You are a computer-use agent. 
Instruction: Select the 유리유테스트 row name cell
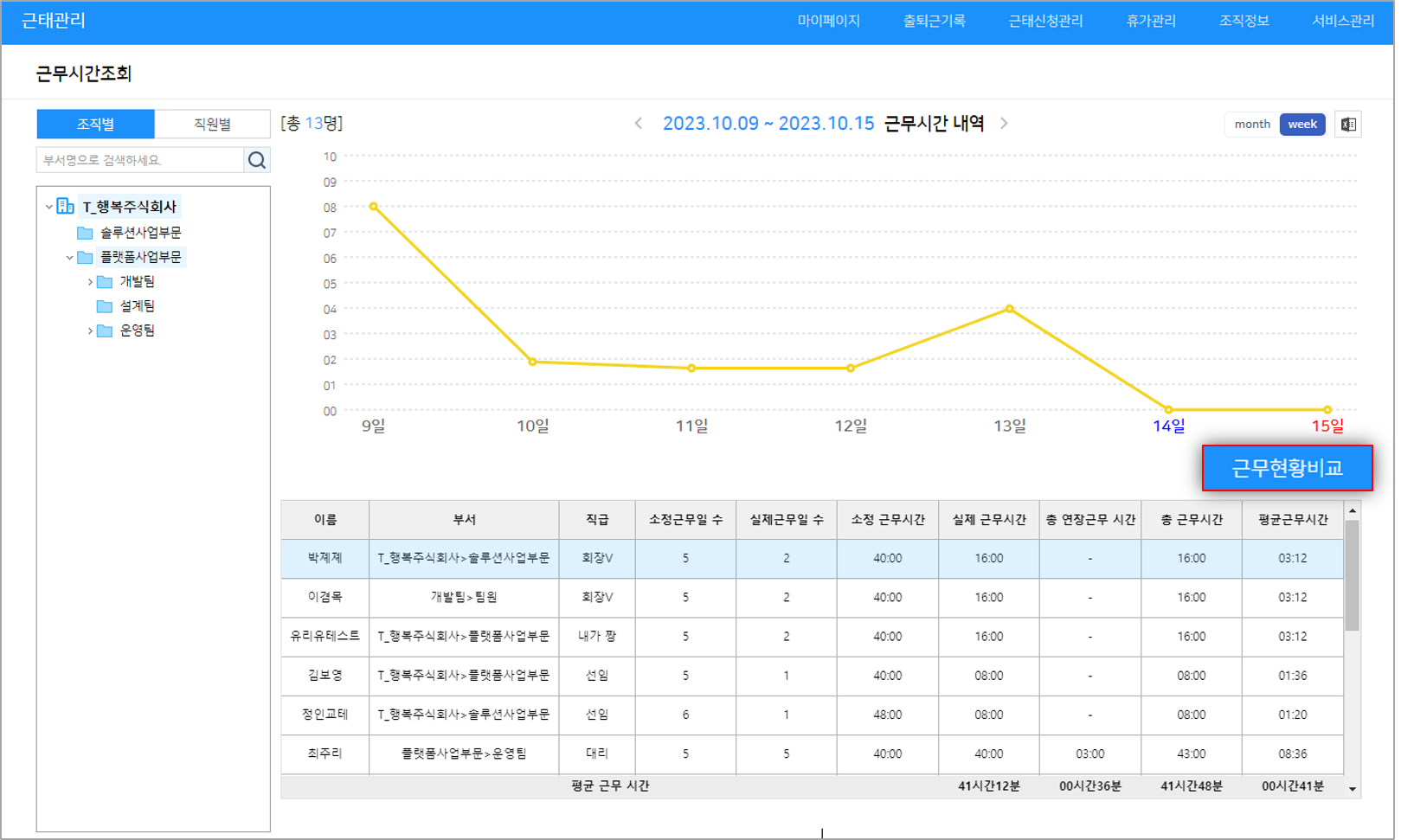tap(325, 637)
